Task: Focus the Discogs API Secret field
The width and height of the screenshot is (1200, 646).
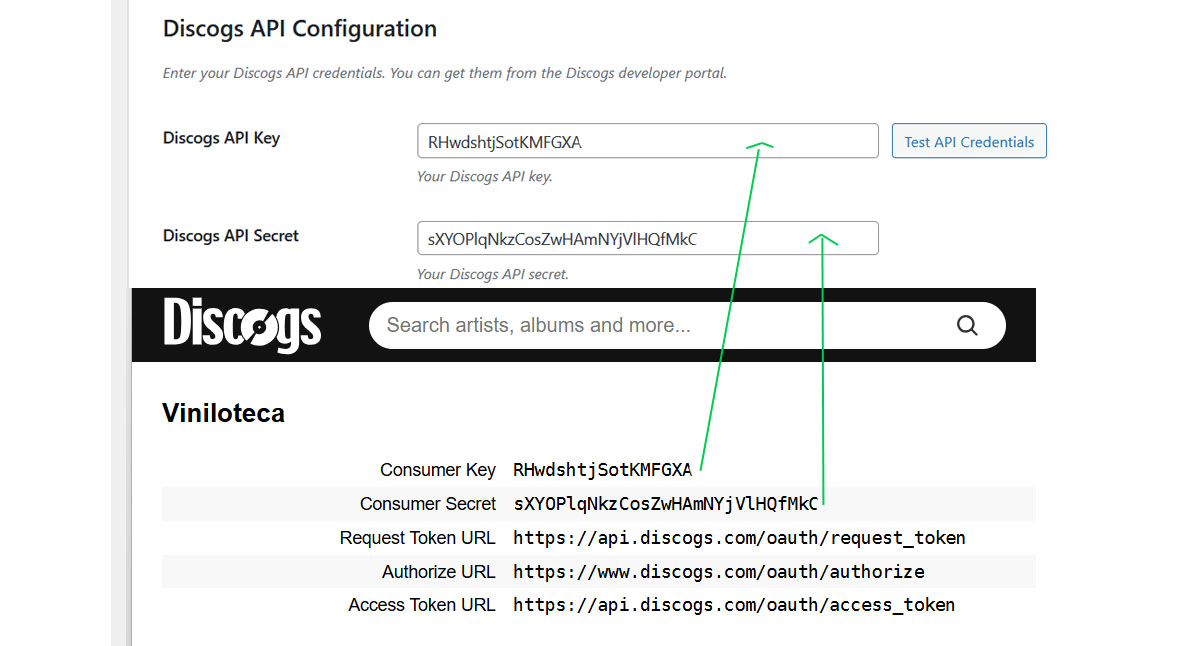Action: pos(647,238)
